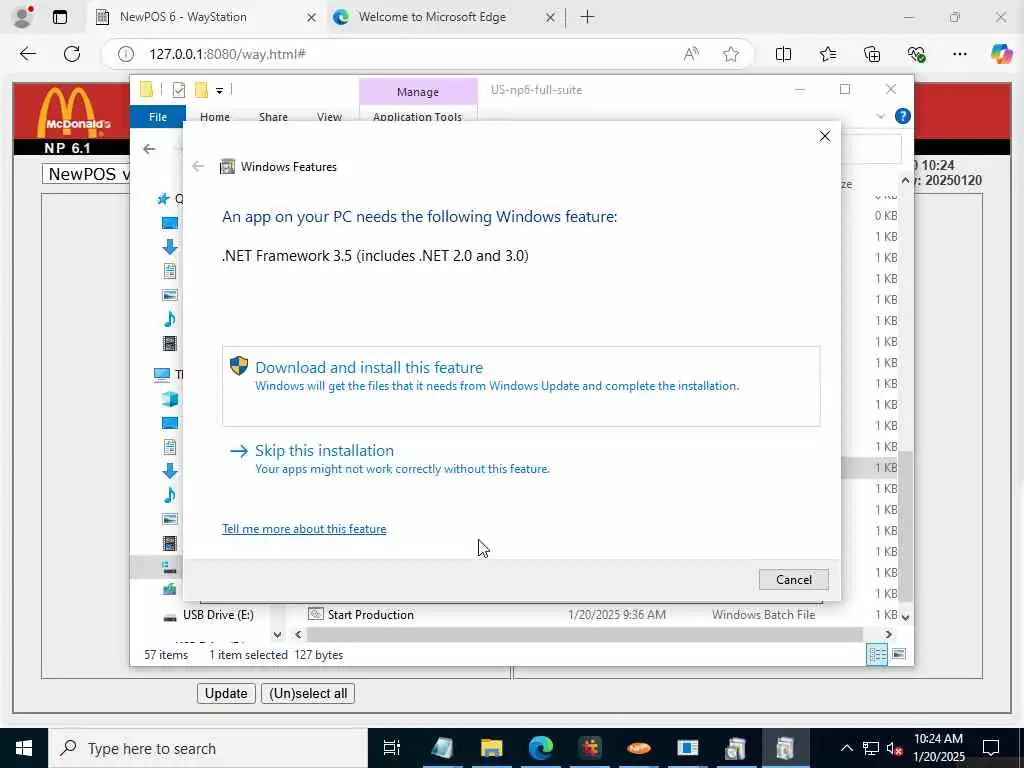This screenshot has width=1024, height=768.
Task: Open Edge Settings and more menu
Action: 960,54
